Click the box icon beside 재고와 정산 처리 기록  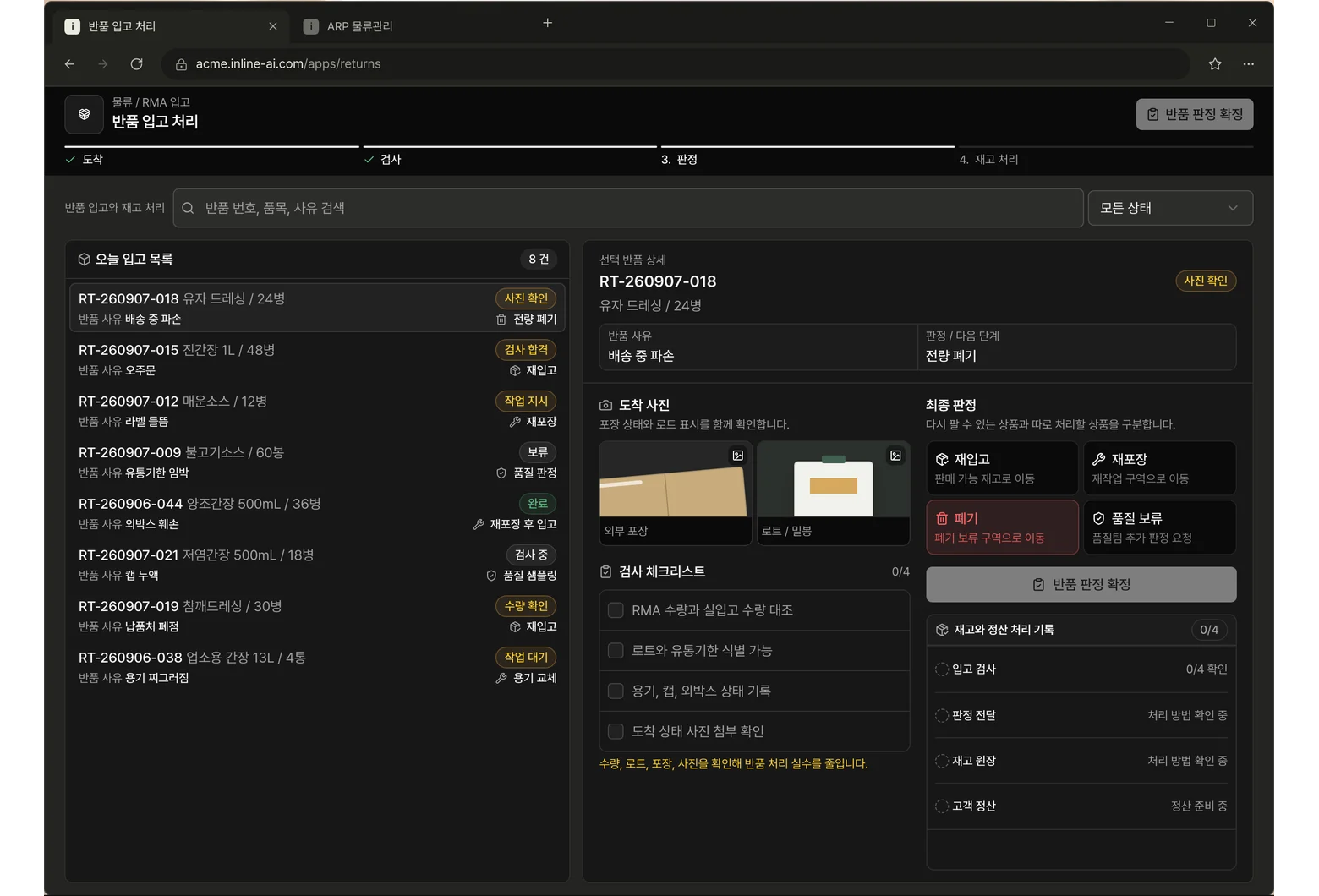(942, 630)
